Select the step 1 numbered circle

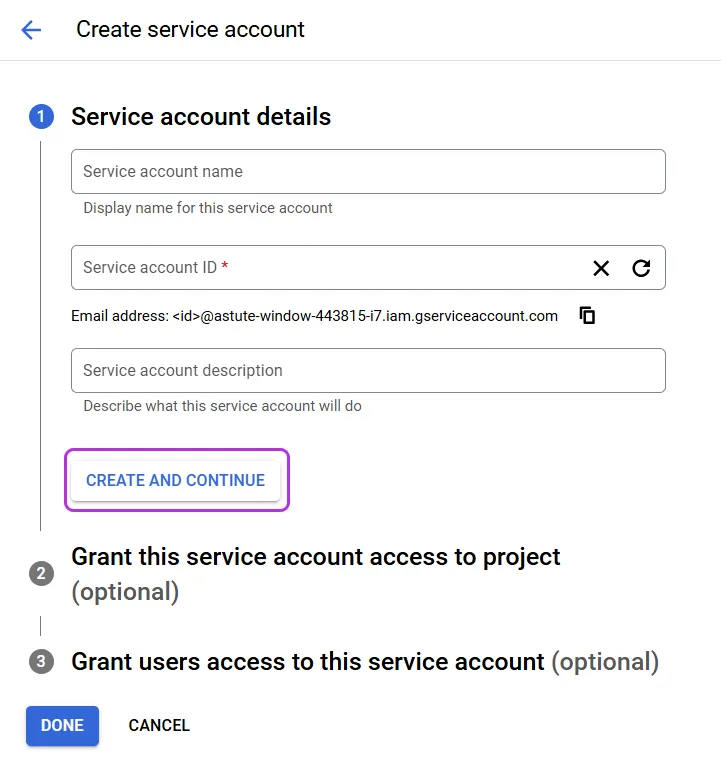click(x=41, y=116)
